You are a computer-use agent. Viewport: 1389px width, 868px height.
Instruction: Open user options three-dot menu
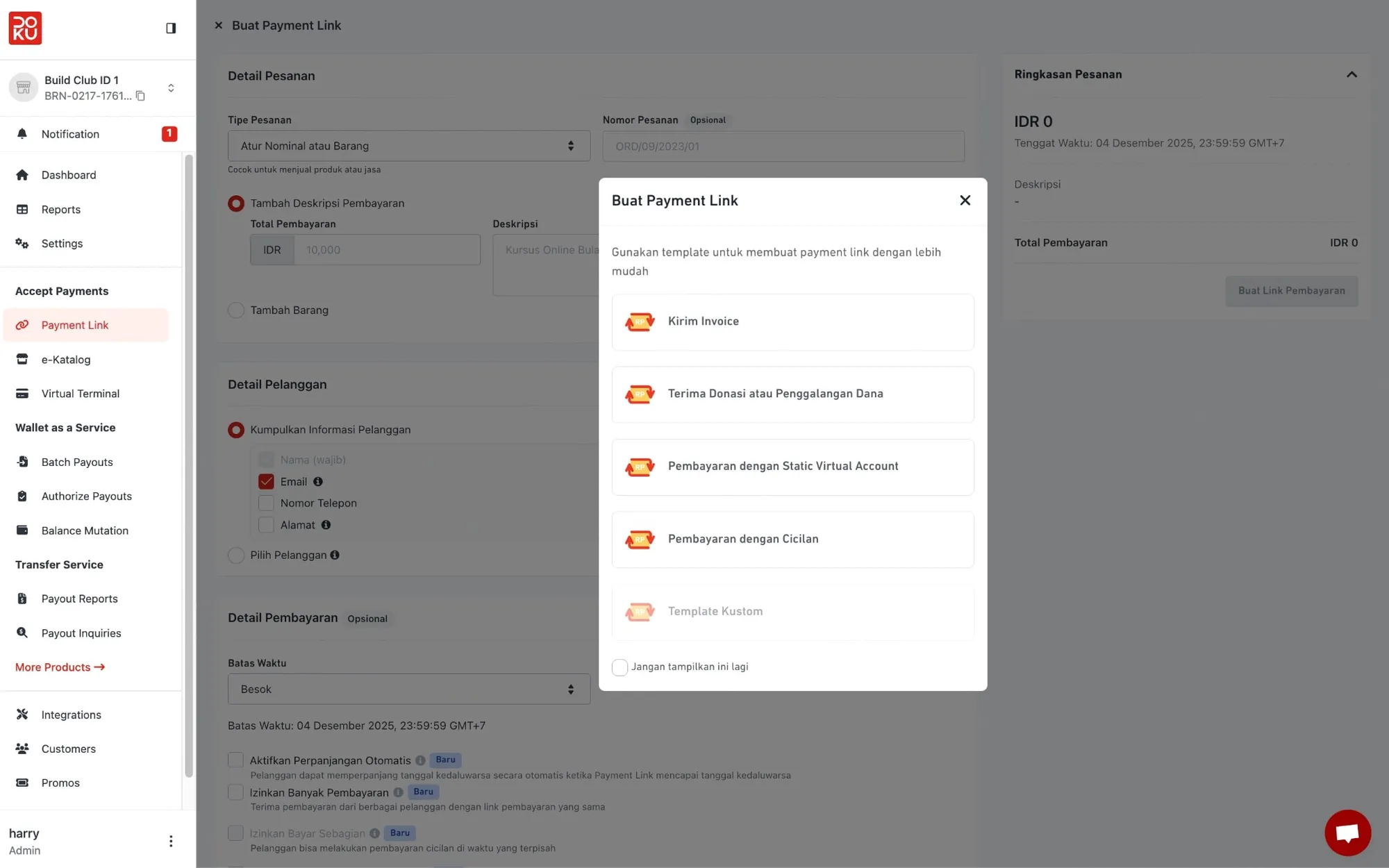click(x=171, y=841)
